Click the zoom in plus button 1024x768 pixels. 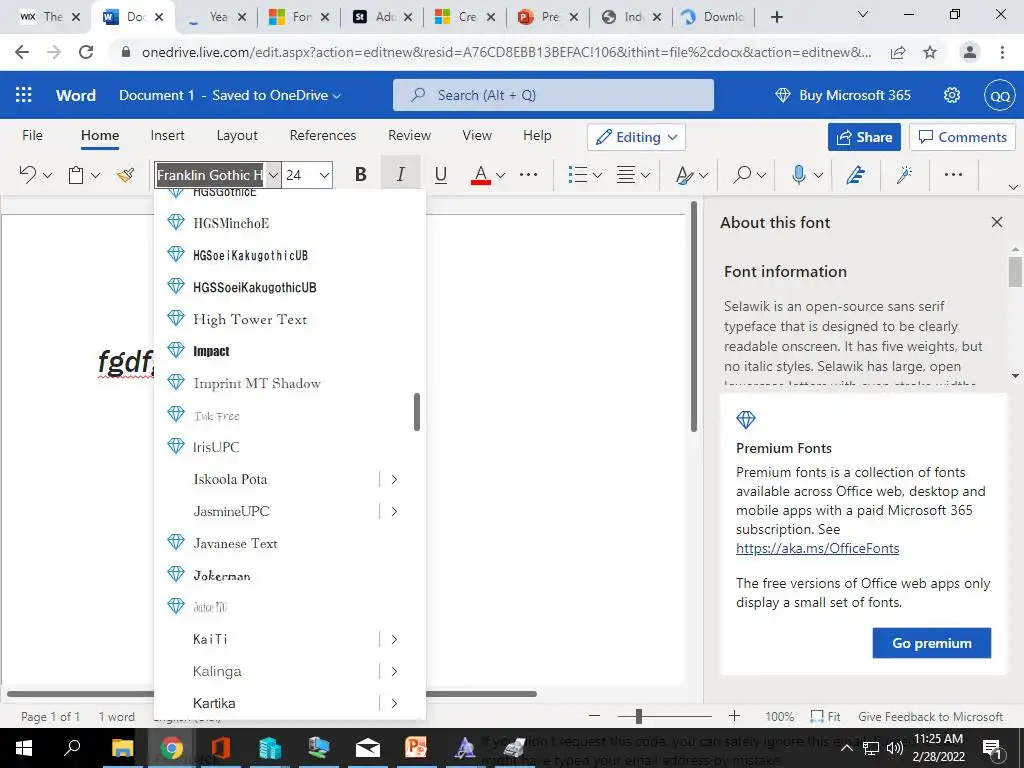734,716
